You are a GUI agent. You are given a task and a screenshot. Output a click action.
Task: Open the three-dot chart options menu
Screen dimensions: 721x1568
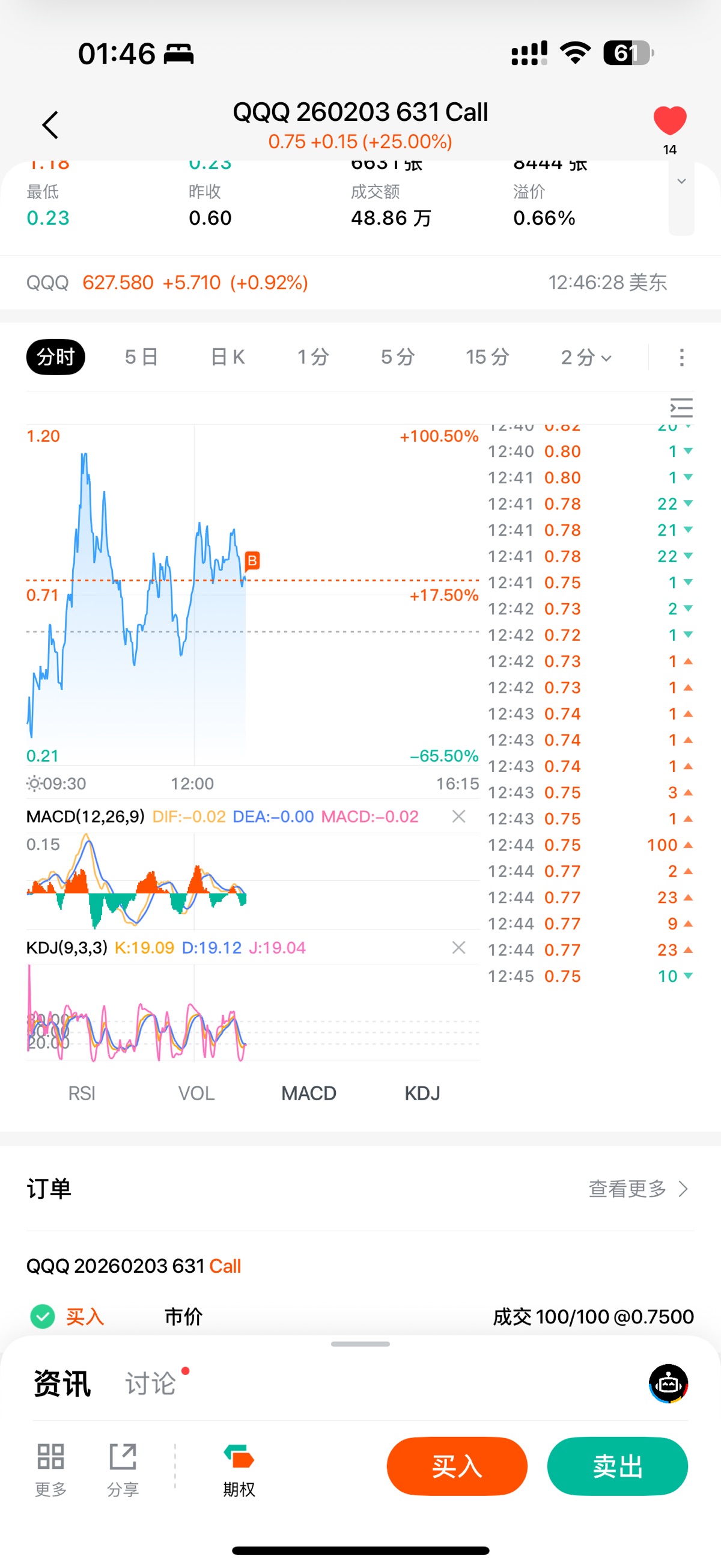point(681,357)
